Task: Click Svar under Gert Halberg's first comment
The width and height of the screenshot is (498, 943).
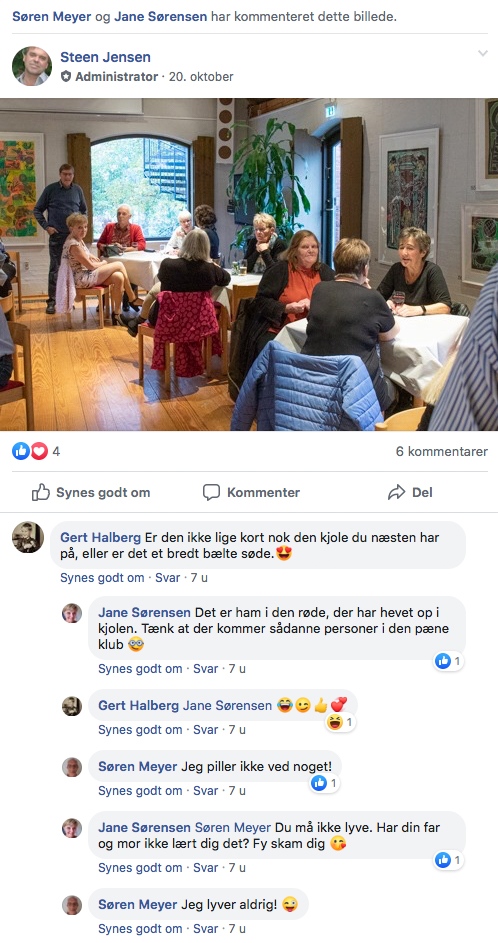Action: tap(167, 578)
